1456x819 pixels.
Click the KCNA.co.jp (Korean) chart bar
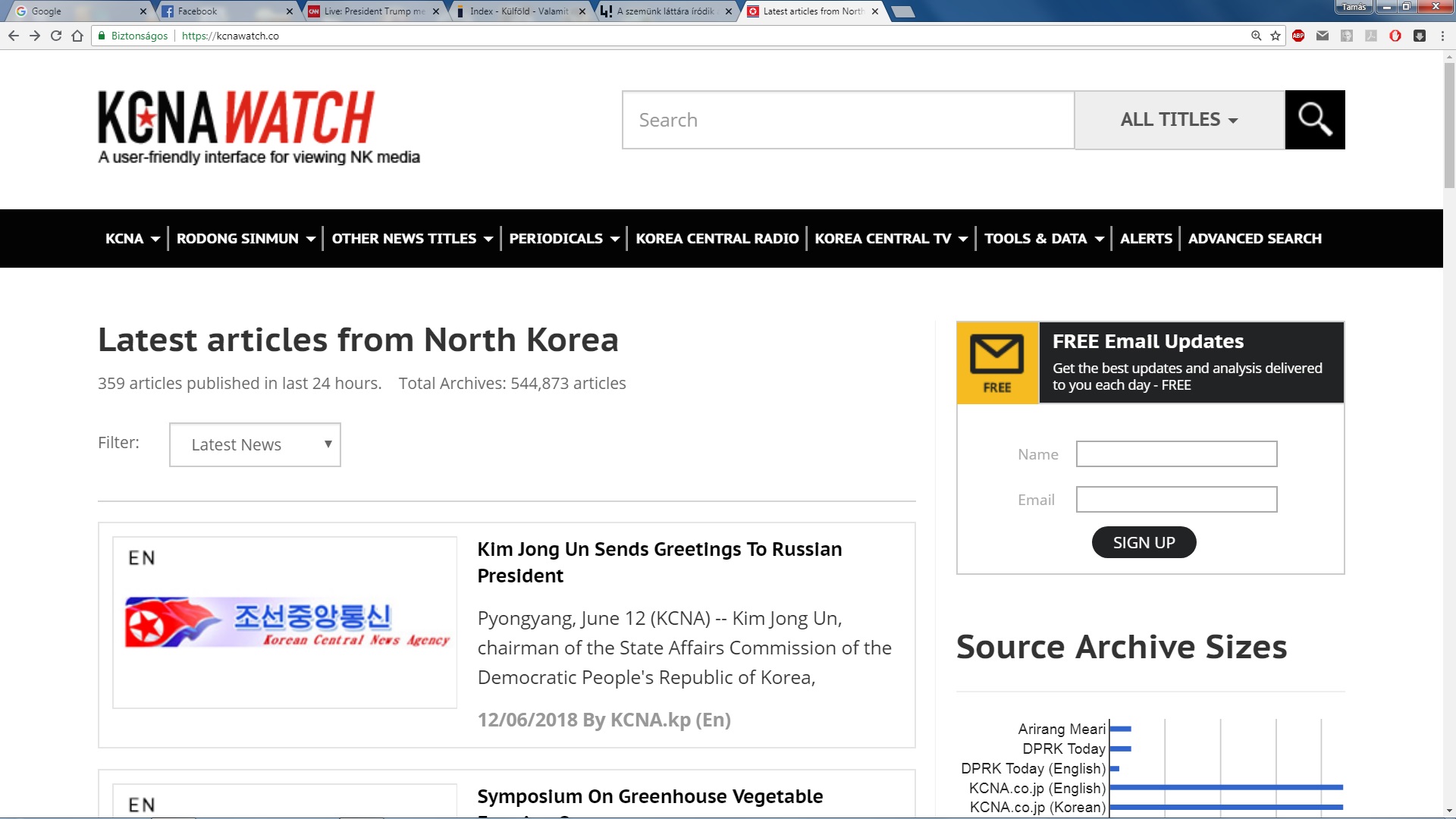click(1226, 807)
